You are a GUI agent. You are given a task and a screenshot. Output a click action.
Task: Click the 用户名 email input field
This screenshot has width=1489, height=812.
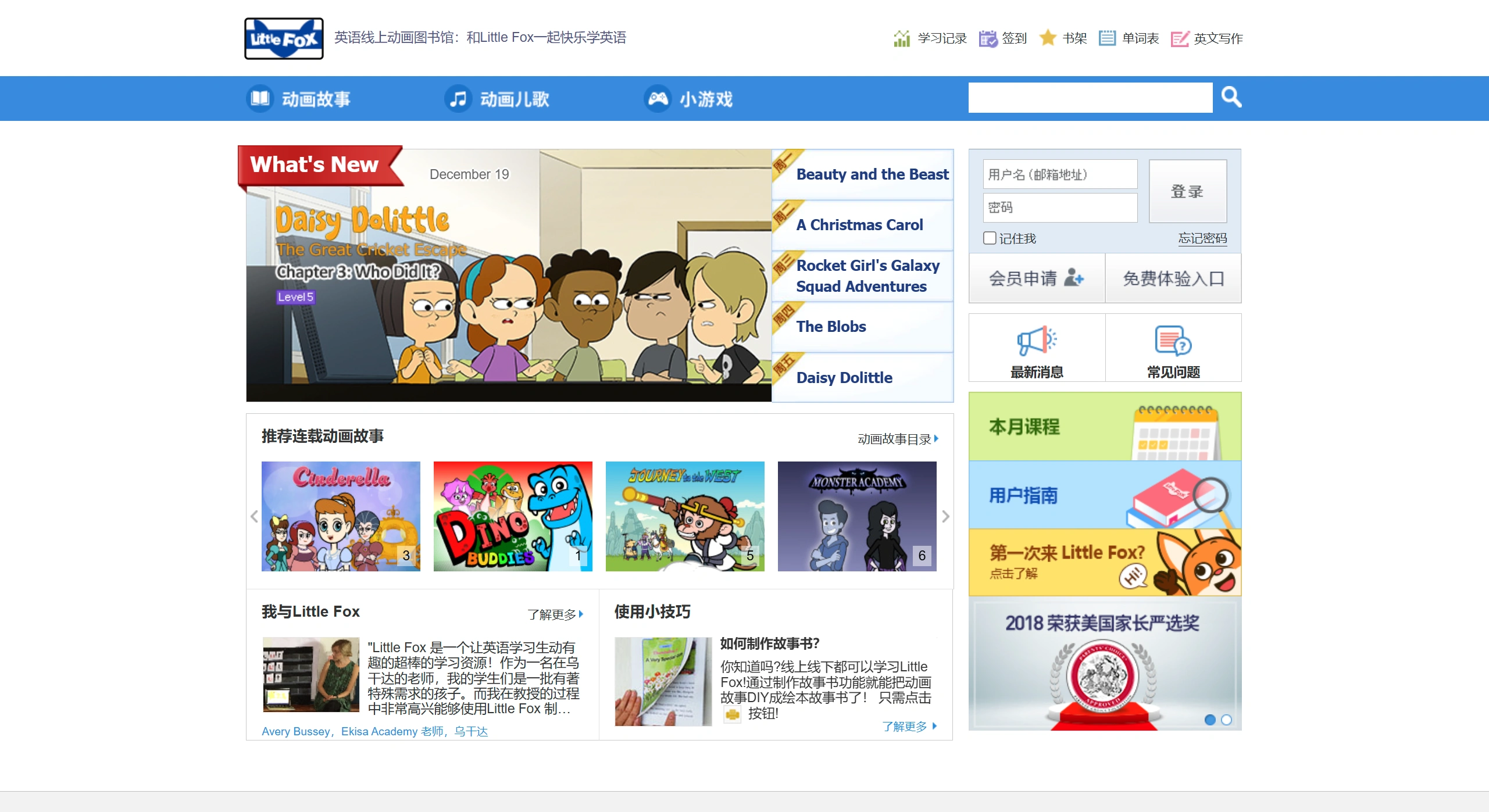pos(1059,174)
